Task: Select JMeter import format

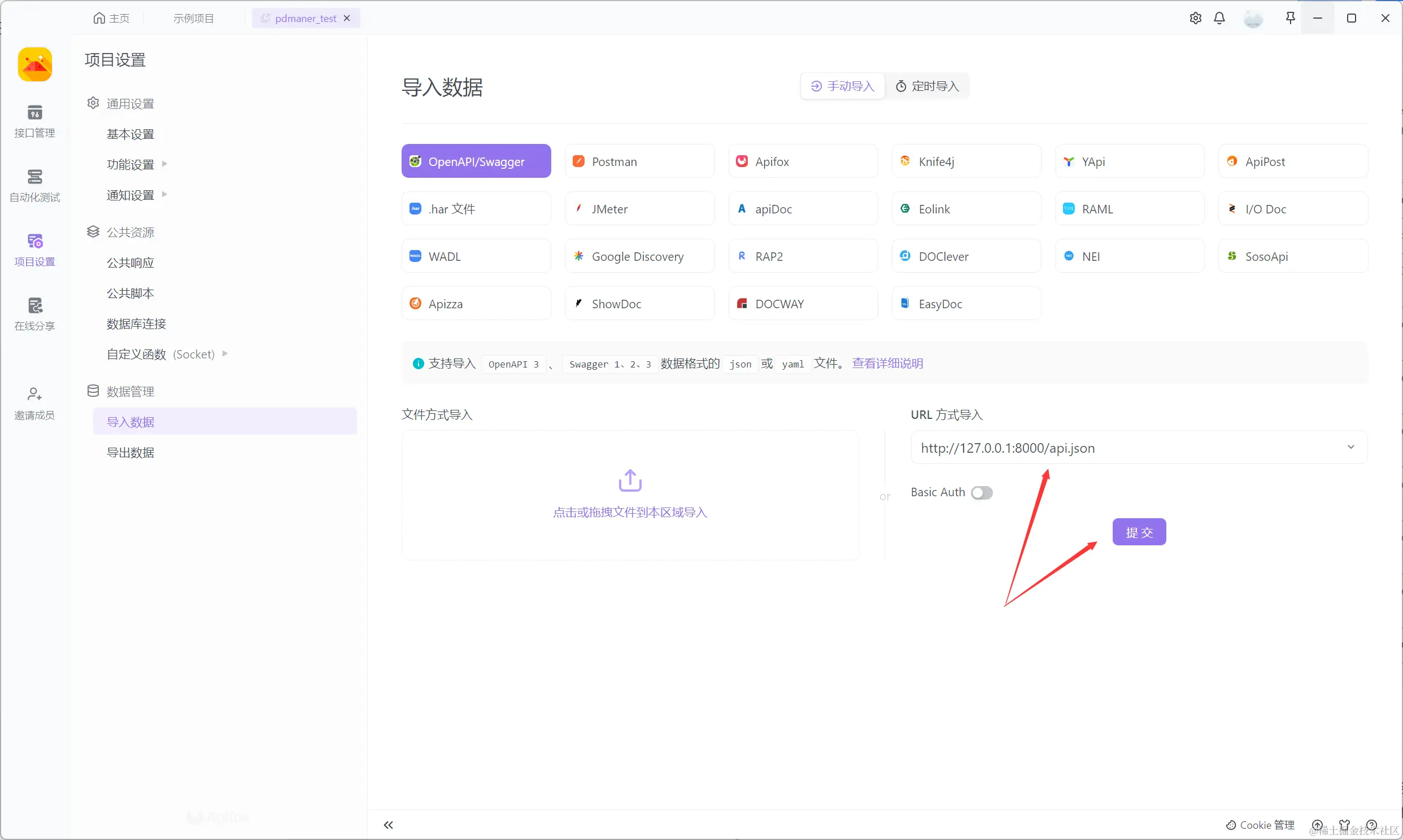Action: pyautogui.click(x=640, y=209)
